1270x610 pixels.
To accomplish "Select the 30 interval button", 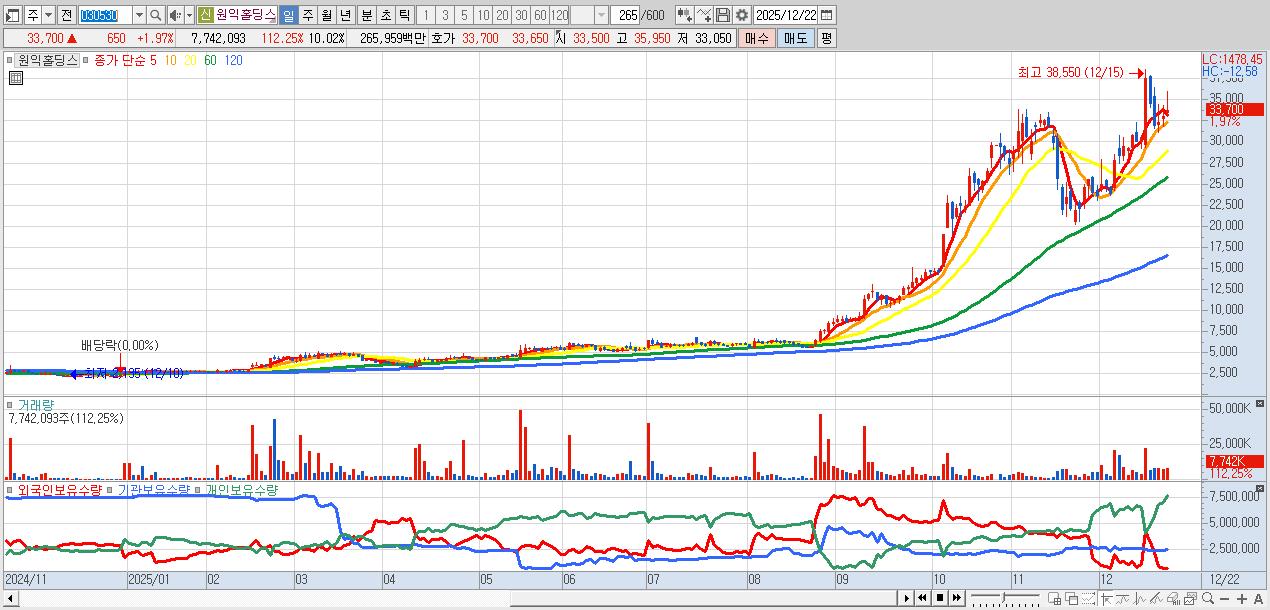I will pos(521,15).
